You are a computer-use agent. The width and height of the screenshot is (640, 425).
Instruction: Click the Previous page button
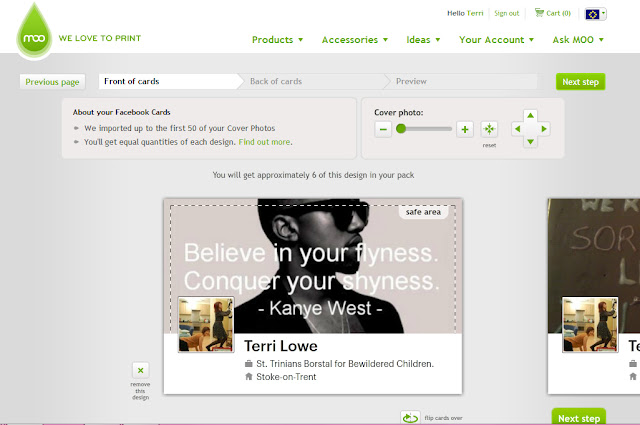pyautogui.click(x=52, y=82)
